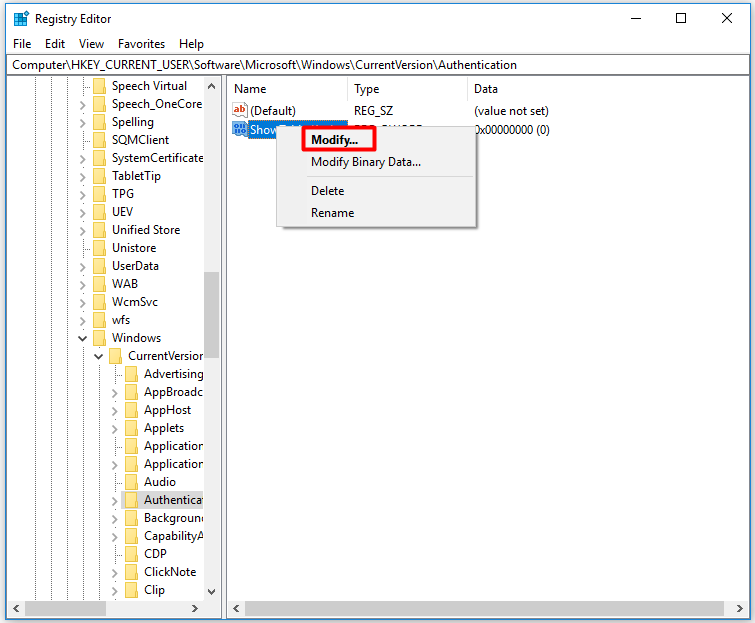Open the Edit menu

[x=55, y=44]
